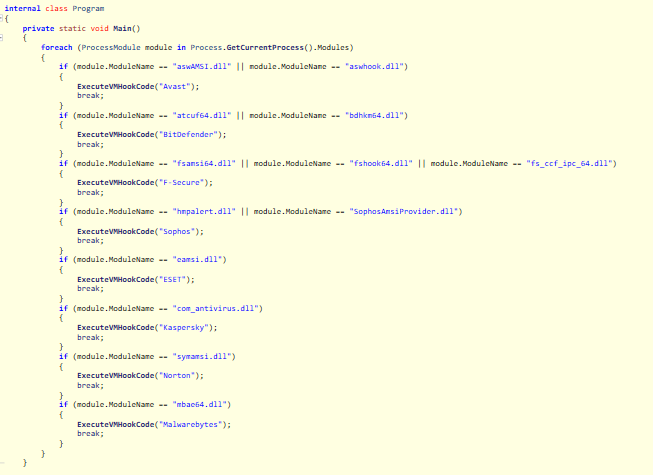Click the "Sophos" string argument

point(177,231)
